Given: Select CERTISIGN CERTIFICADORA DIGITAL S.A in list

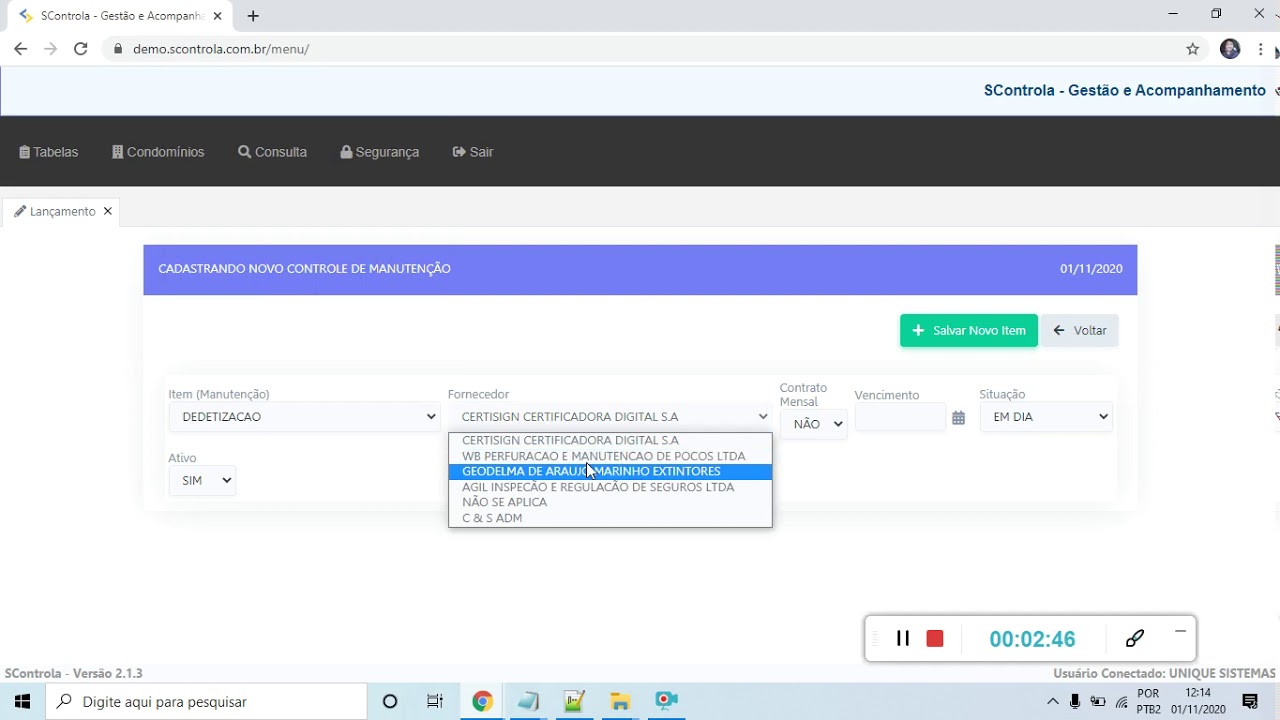Looking at the screenshot, I should (610, 440).
